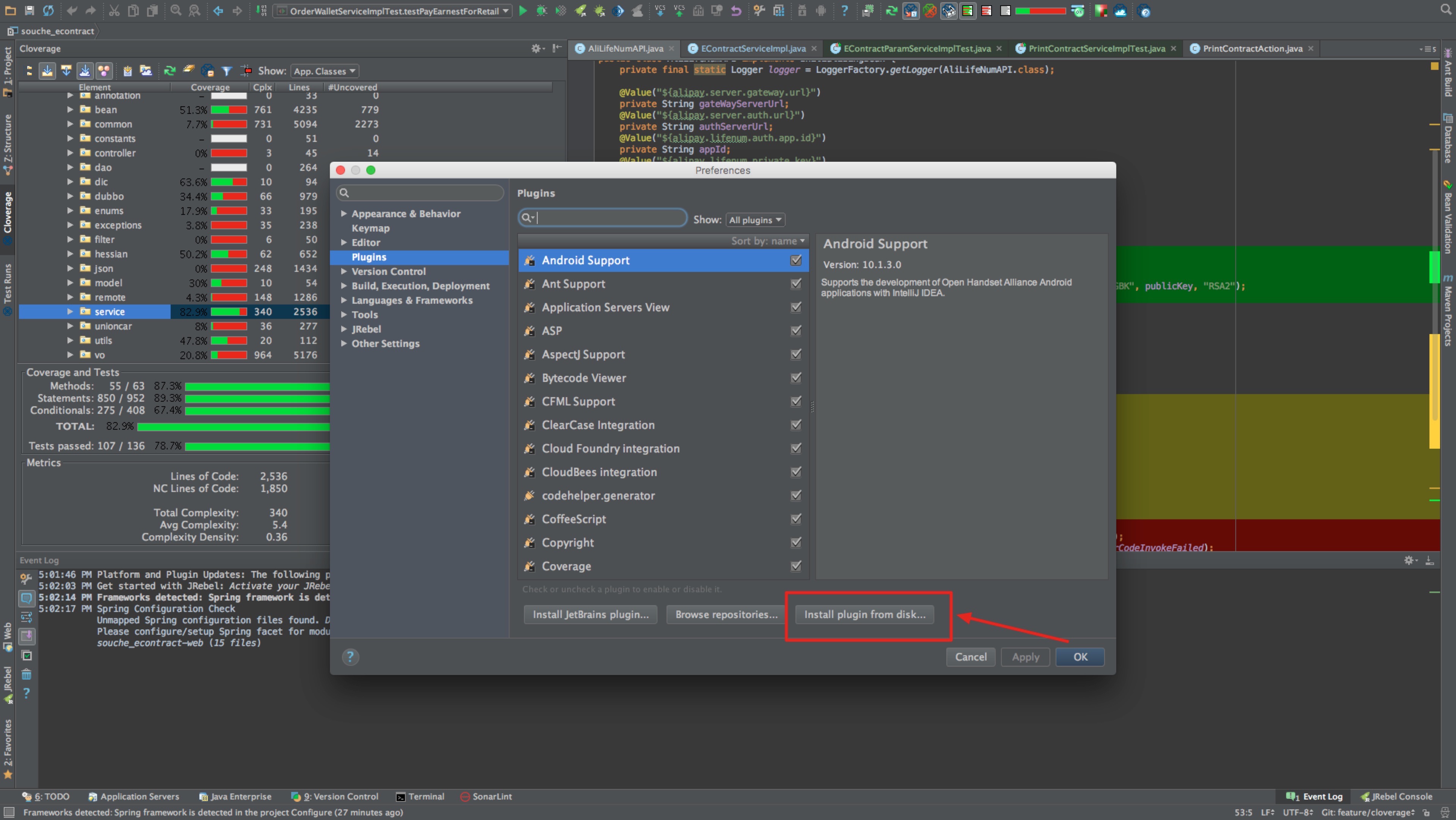The image size is (1456, 820).
Task: Click the three colored circles icon in Cloverage
Action: click(104, 71)
